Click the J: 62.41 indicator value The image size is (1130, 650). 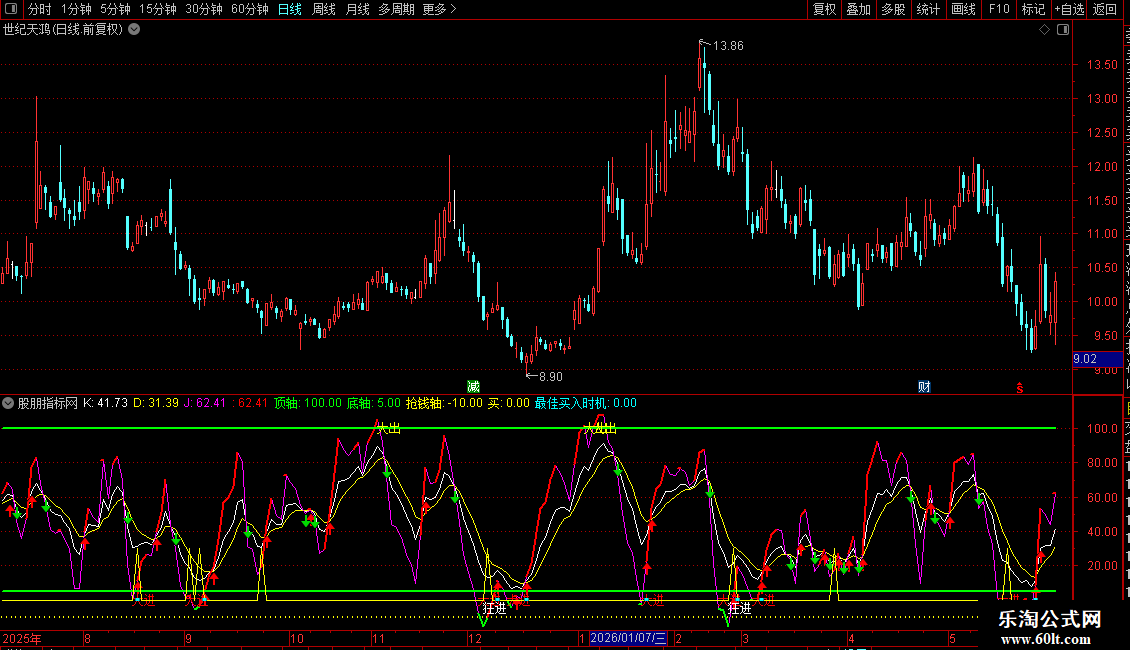[205, 404]
